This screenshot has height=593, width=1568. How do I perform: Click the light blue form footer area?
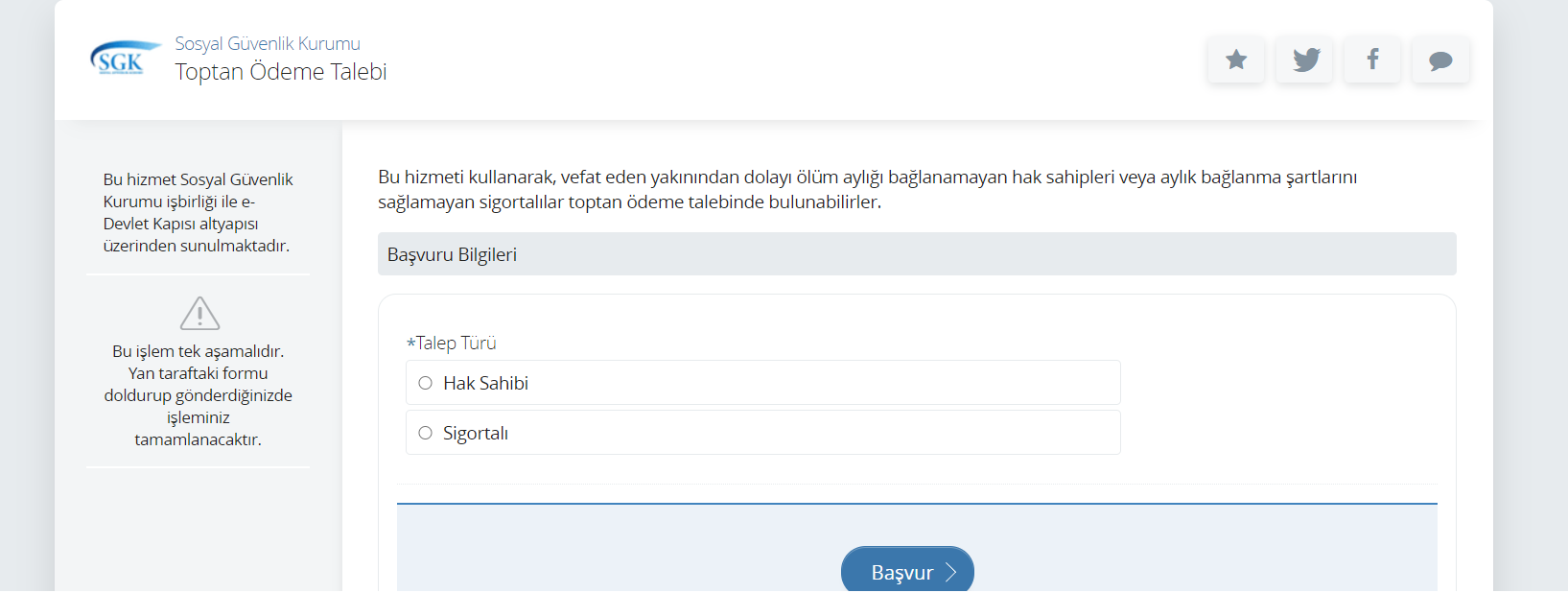tap(917, 547)
